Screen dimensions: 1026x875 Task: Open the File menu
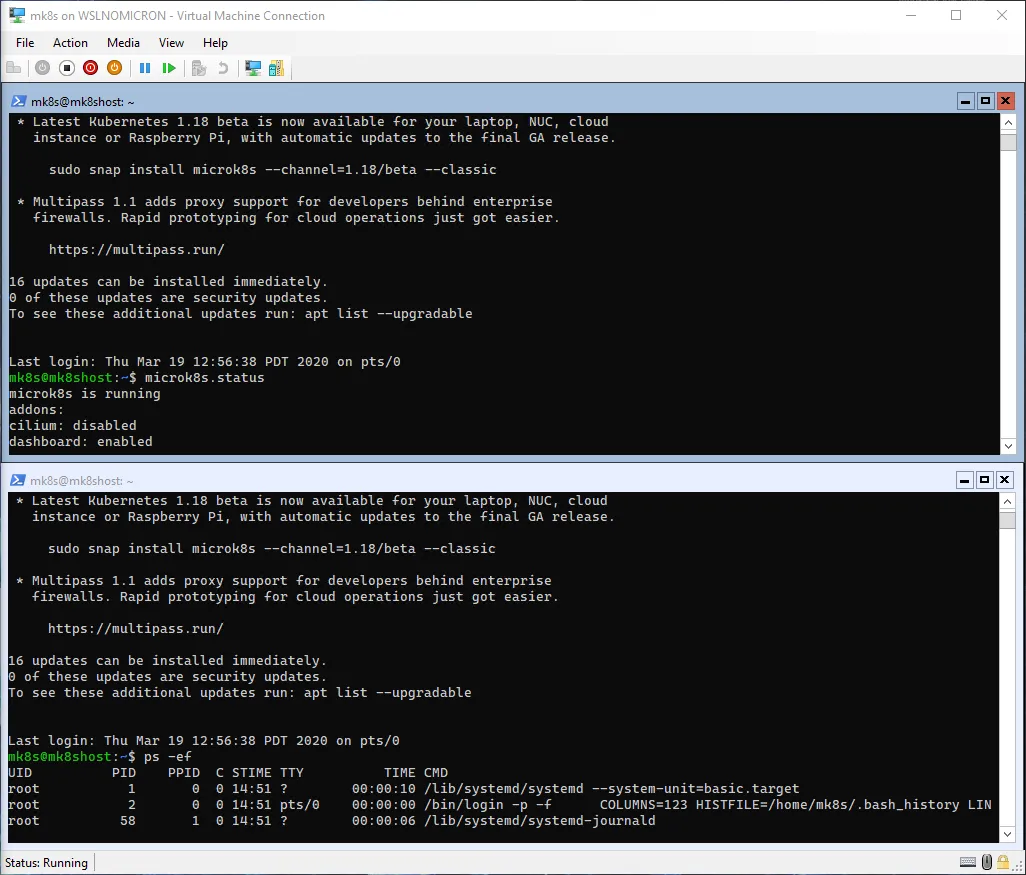[x=25, y=43]
